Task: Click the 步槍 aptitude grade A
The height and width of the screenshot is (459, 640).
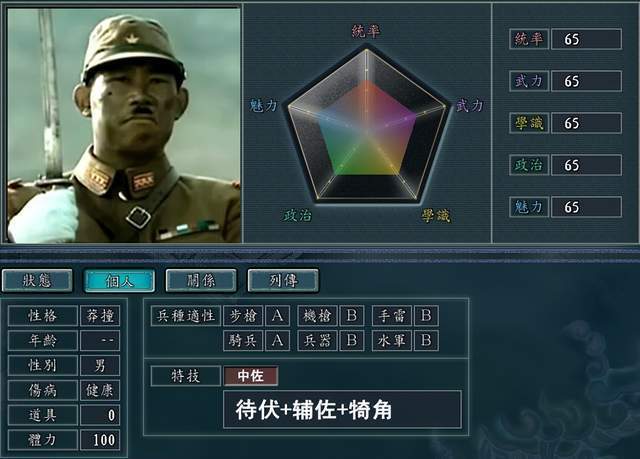Action: point(278,315)
